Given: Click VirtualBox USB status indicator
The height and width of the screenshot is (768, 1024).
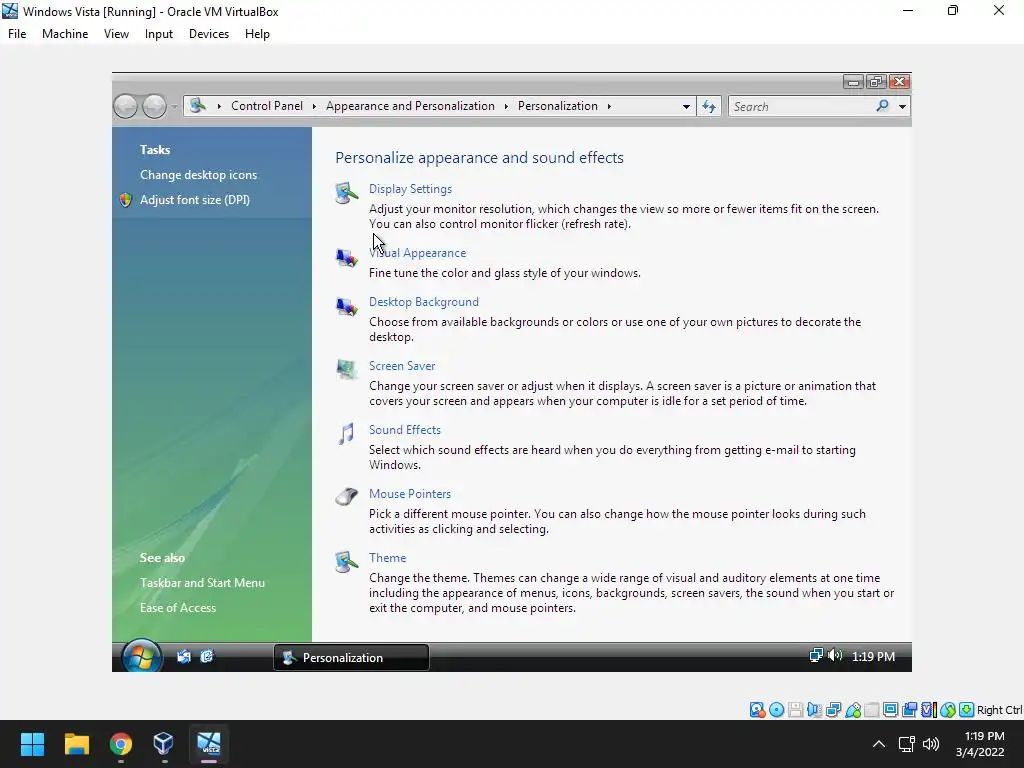Looking at the screenshot, I should (853, 710).
